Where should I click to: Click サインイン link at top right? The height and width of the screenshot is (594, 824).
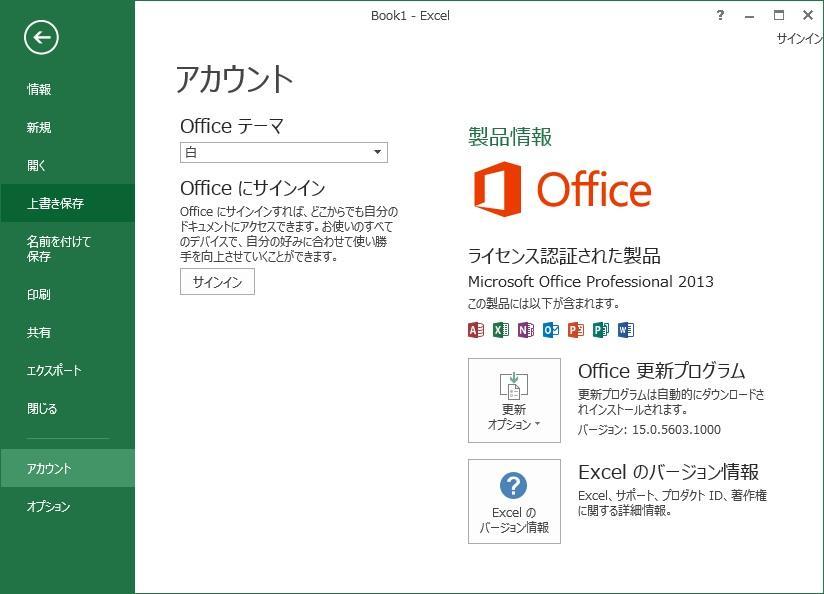coord(800,38)
